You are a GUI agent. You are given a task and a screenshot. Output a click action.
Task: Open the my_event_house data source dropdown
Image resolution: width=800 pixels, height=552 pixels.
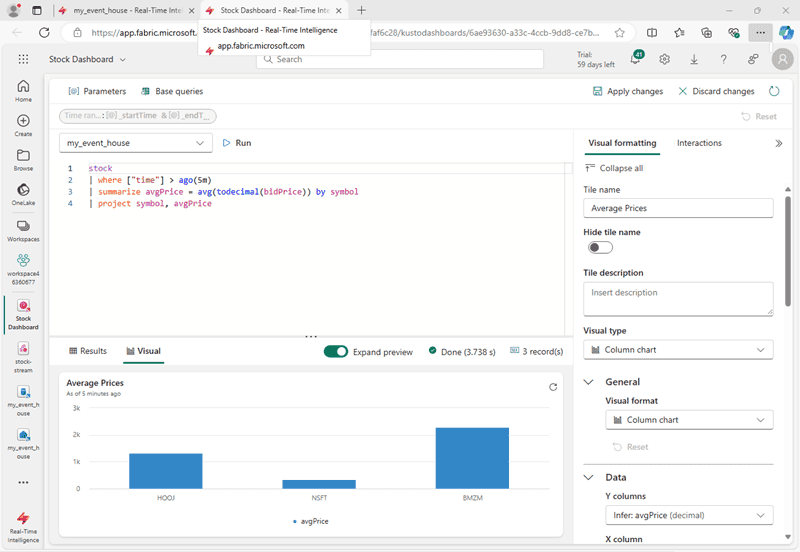pos(135,143)
